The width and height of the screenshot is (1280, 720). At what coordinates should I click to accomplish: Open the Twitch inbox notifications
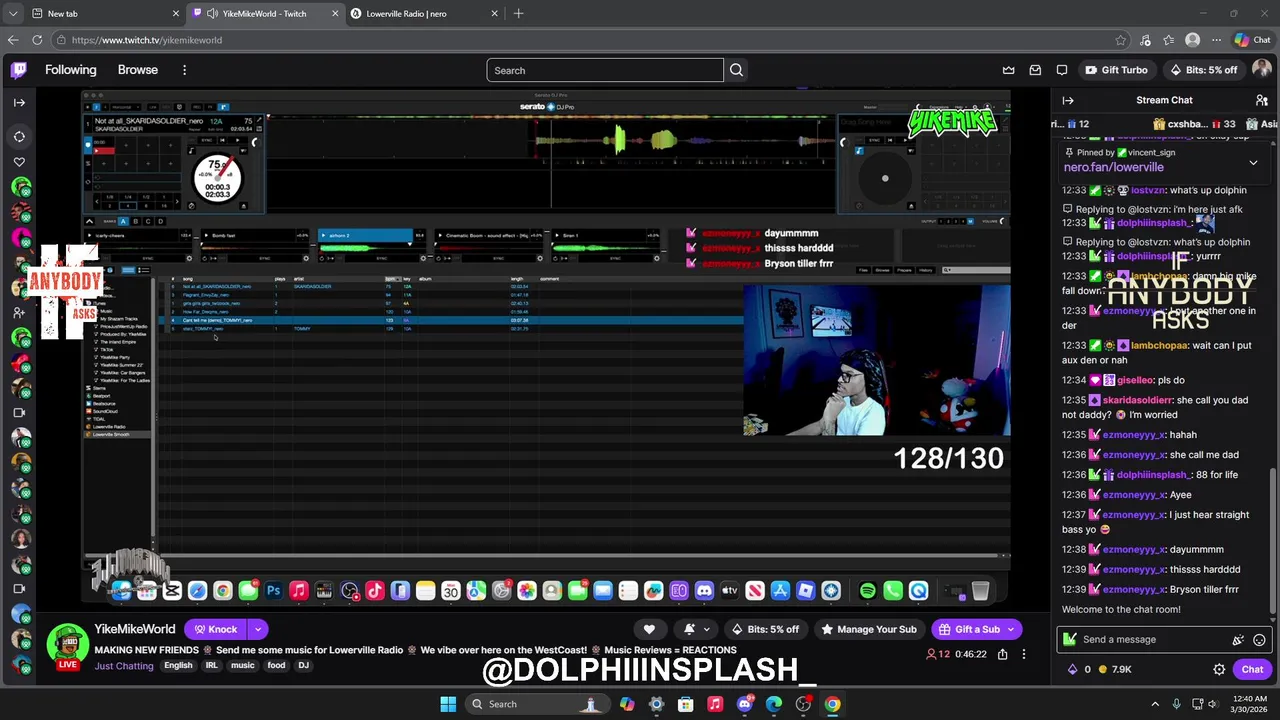coord(1035,70)
